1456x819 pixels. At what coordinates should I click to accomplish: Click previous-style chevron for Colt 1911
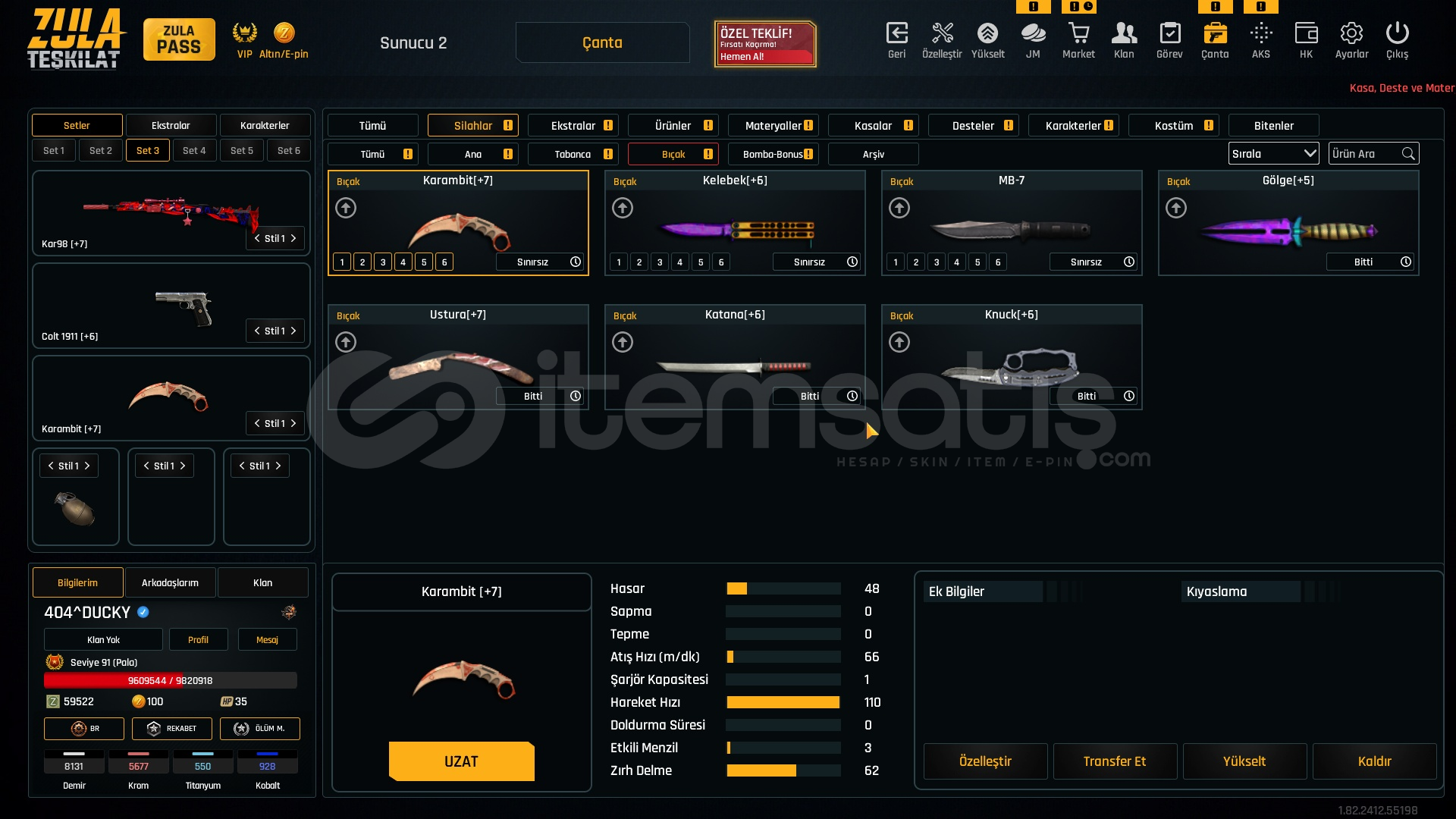tap(257, 331)
